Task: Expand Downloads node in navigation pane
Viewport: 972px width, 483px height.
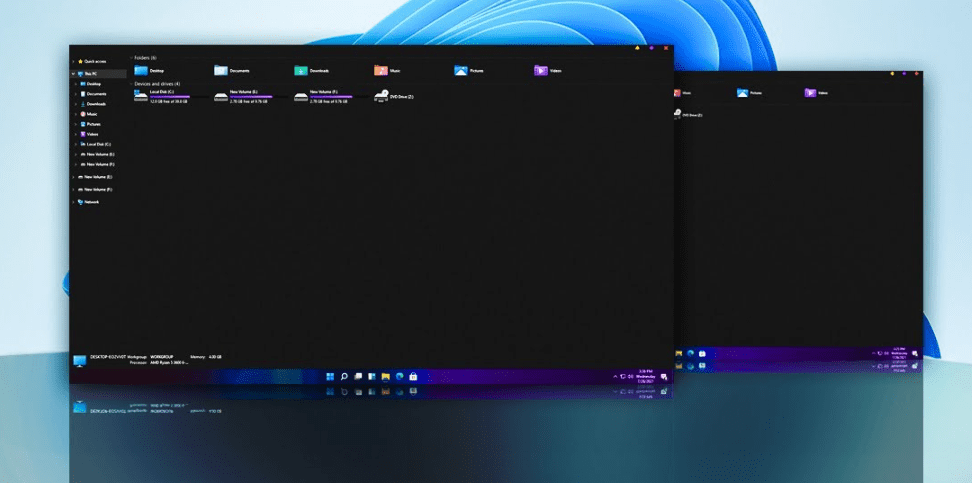Action: (x=76, y=104)
